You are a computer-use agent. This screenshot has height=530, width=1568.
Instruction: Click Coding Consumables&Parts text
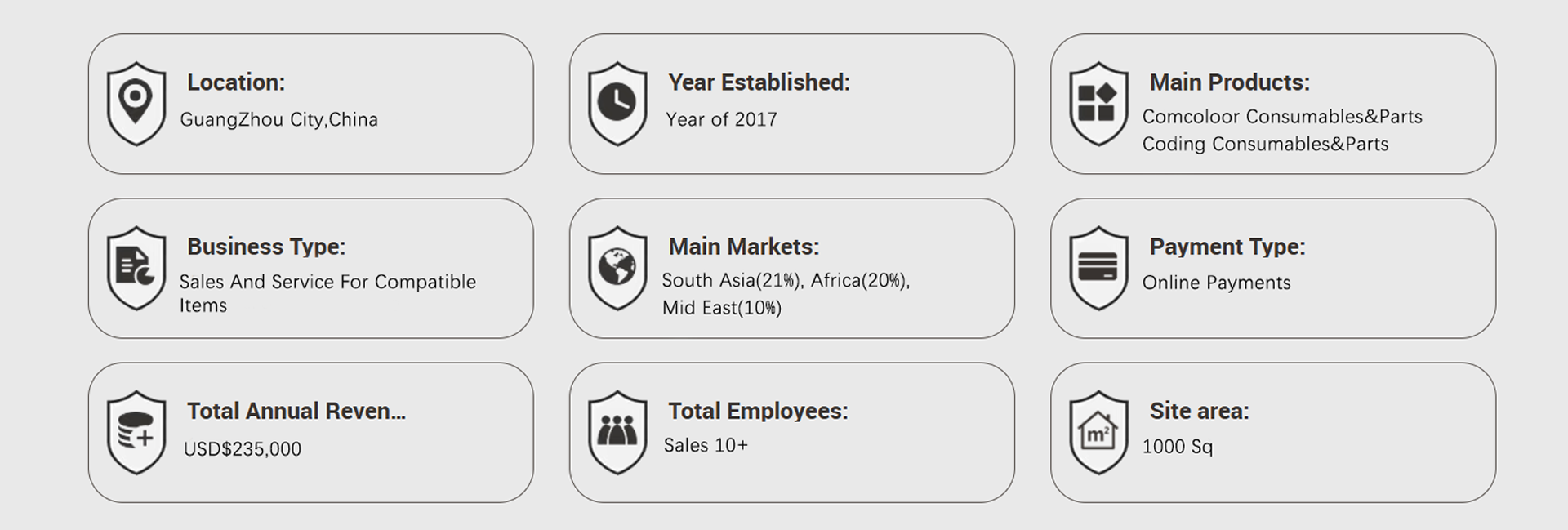1265,145
